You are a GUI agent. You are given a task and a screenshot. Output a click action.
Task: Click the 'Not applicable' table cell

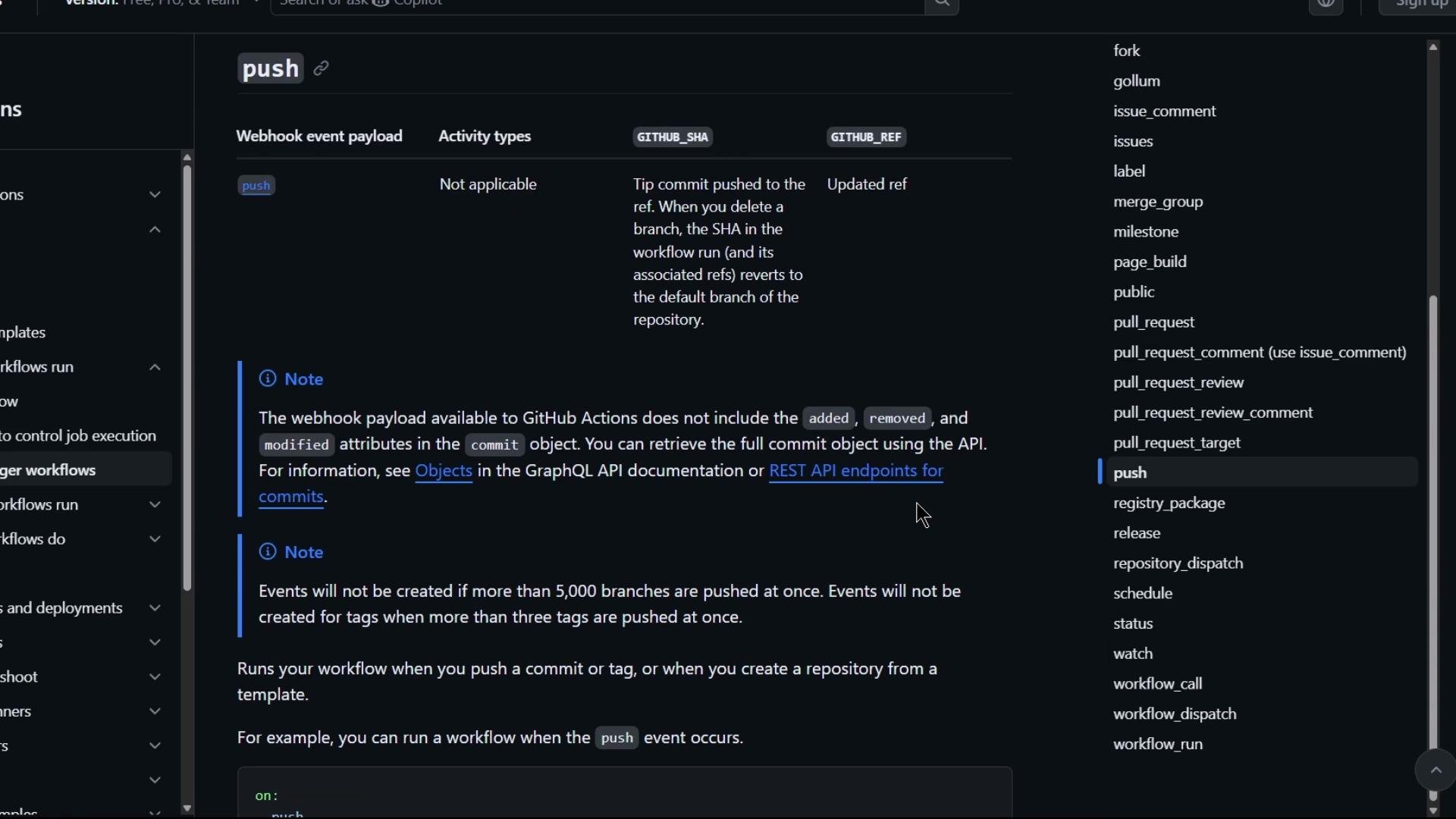(x=488, y=185)
